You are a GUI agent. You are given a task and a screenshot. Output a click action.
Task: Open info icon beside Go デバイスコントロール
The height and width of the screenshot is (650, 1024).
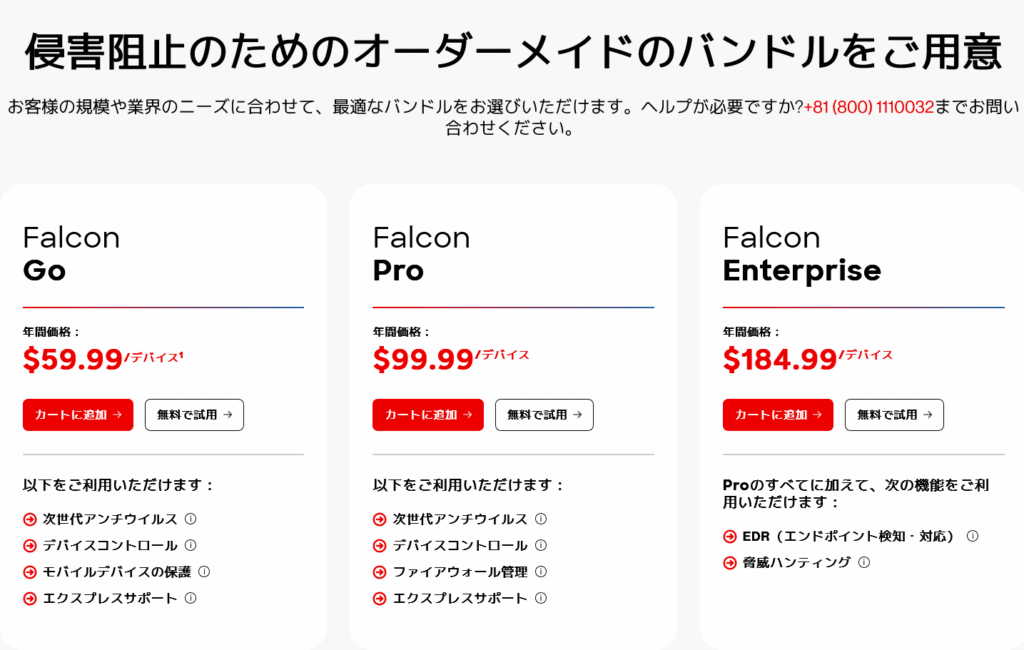pyautogui.click(x=191, y=545)
